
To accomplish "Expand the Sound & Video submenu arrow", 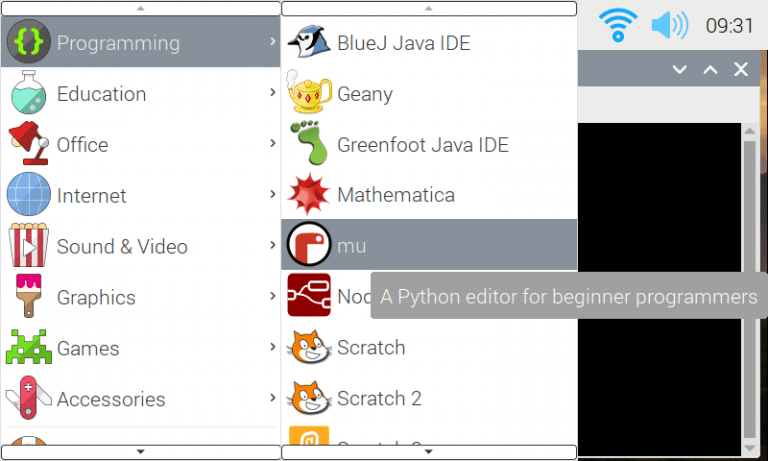I will click(x=272, y=246).
